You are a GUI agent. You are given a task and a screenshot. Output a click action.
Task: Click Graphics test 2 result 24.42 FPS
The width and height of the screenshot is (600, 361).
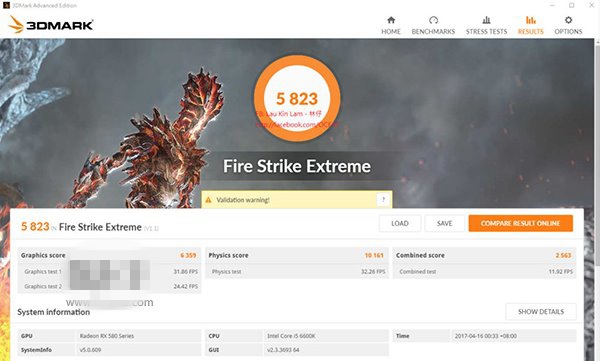[x=186, y=286]
